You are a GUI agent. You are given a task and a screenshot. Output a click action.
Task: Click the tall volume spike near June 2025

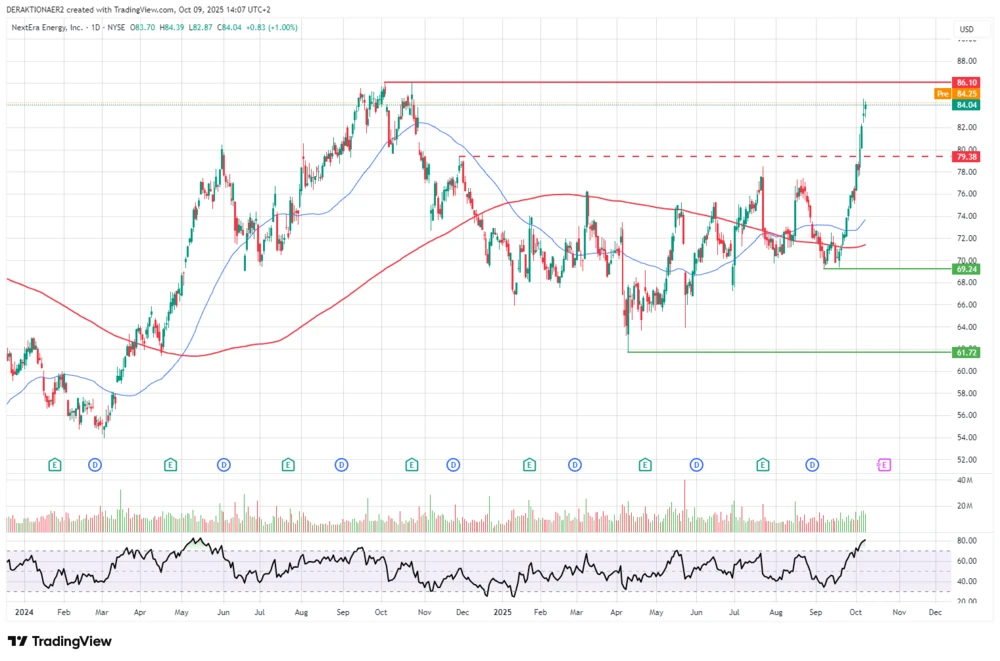coord(685,505)
